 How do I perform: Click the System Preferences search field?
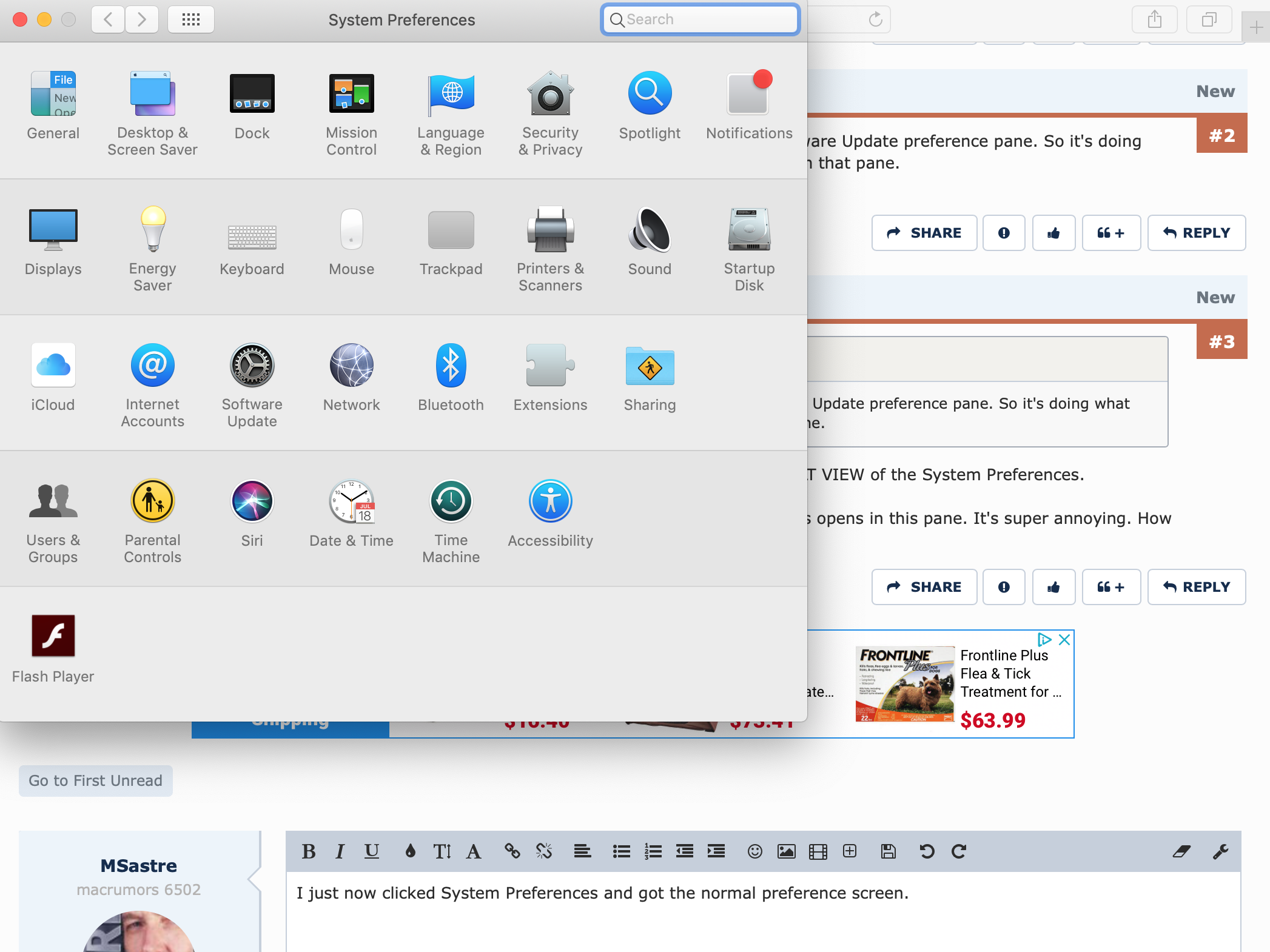point(704,20)
